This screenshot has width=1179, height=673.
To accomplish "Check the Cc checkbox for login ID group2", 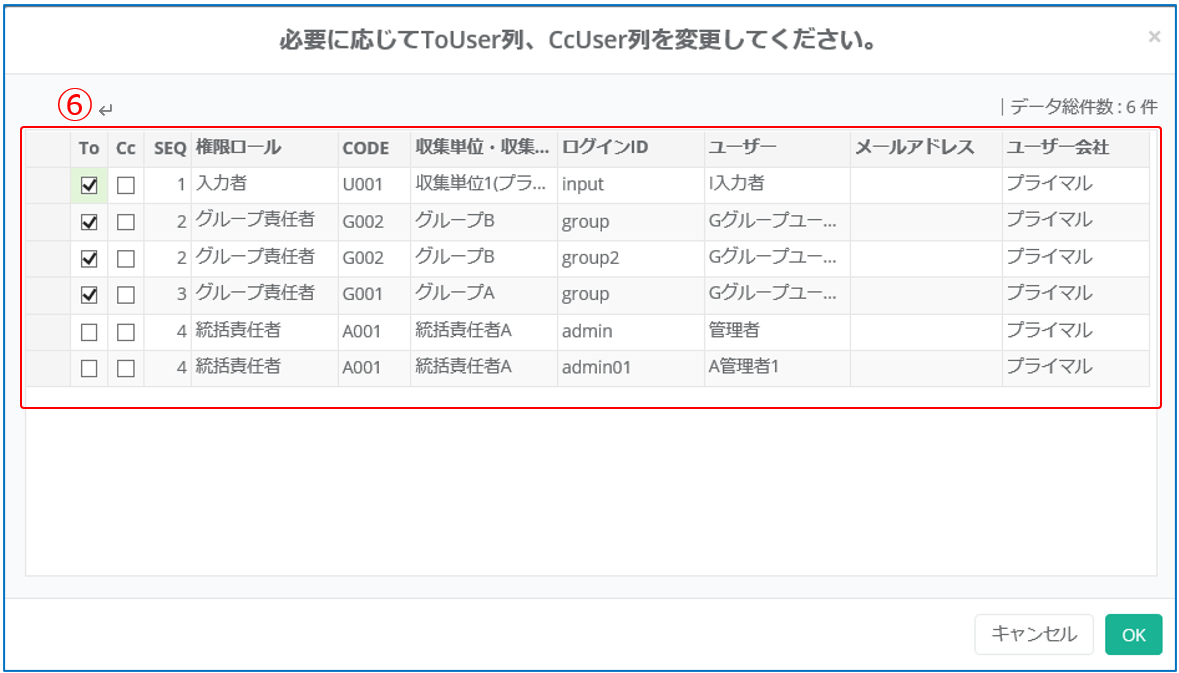I will [125, 258].
